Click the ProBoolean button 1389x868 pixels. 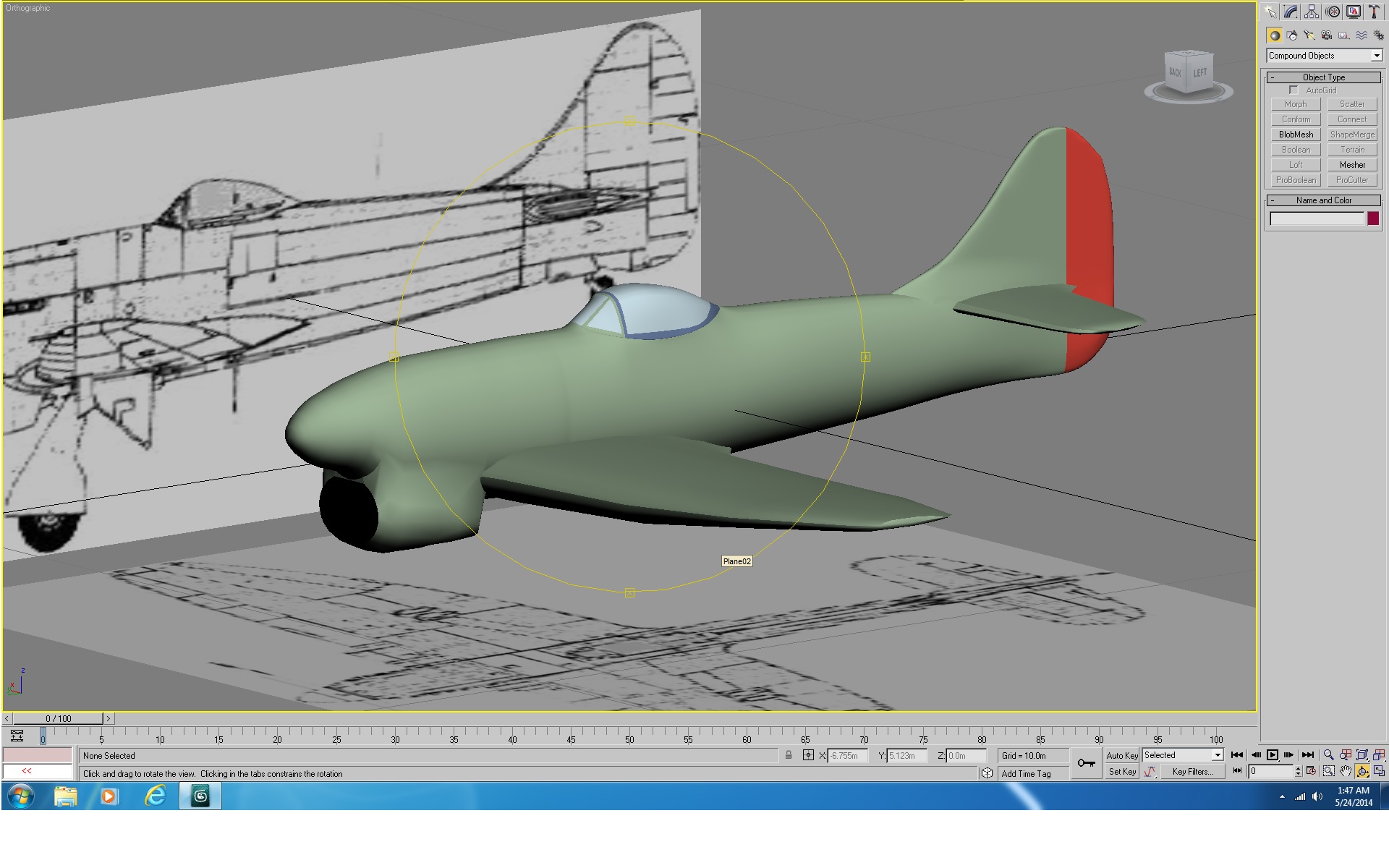click(x=1296, y=180)
